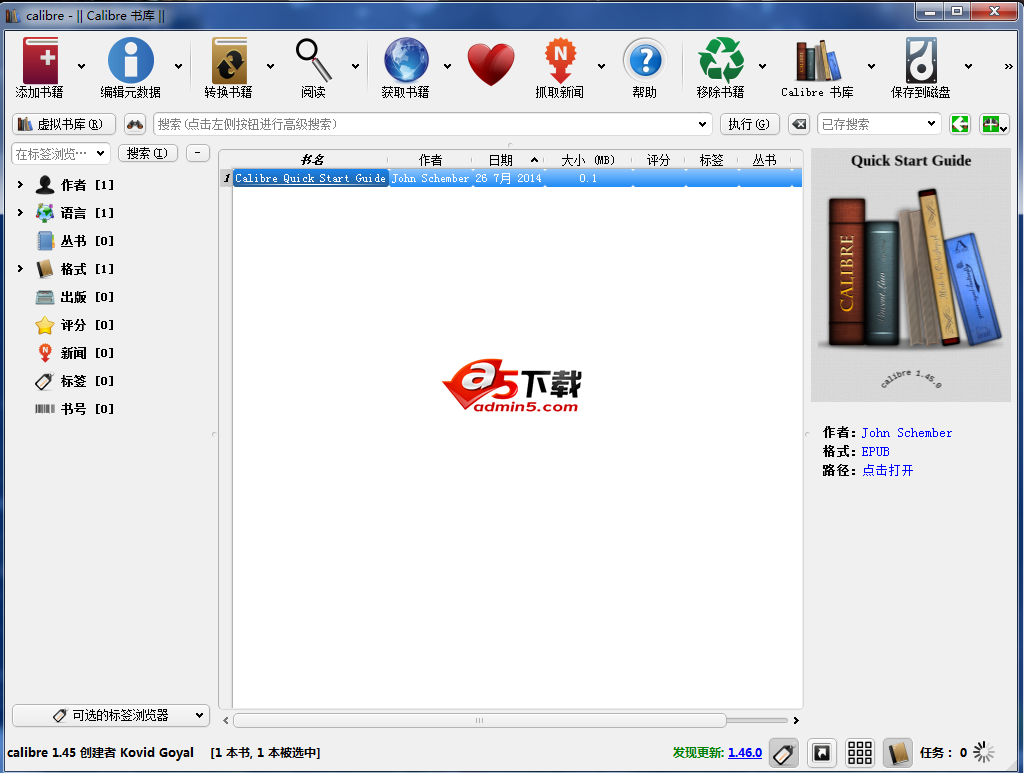This screenshot has height=773, width=1024.
Task: Toggle the book details icon in status bar
Action: (x=898, y=753)
